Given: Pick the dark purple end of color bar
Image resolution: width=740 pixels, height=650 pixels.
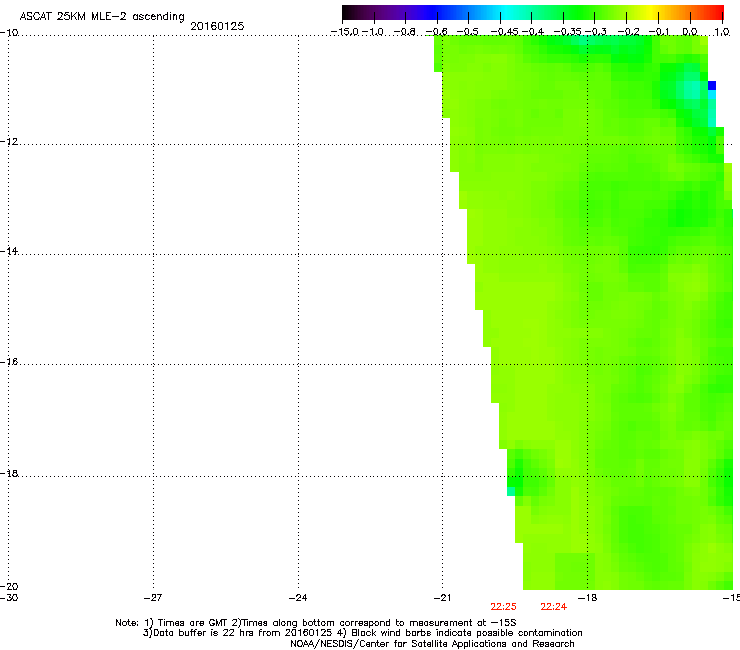Looking at the screenshot, I should (348, 13).
